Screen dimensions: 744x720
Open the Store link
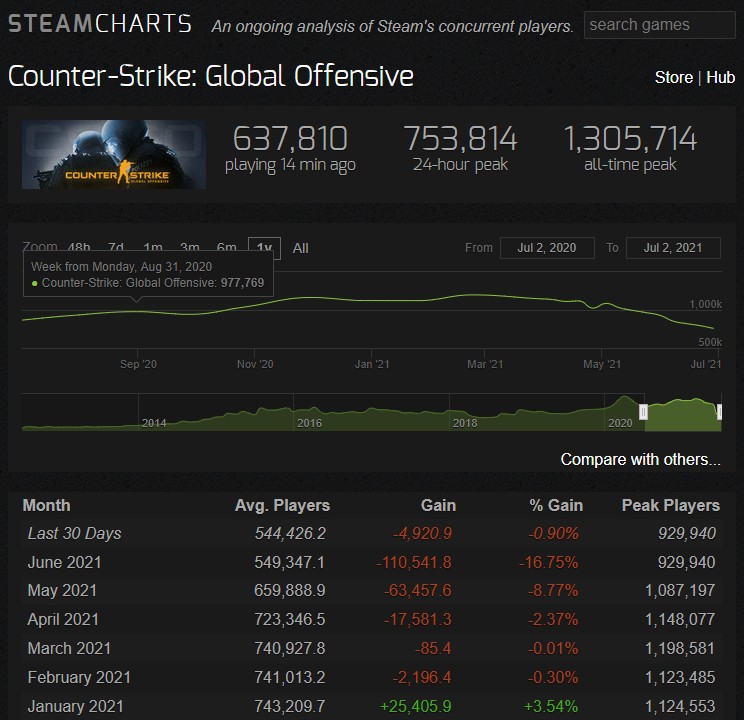673,77
